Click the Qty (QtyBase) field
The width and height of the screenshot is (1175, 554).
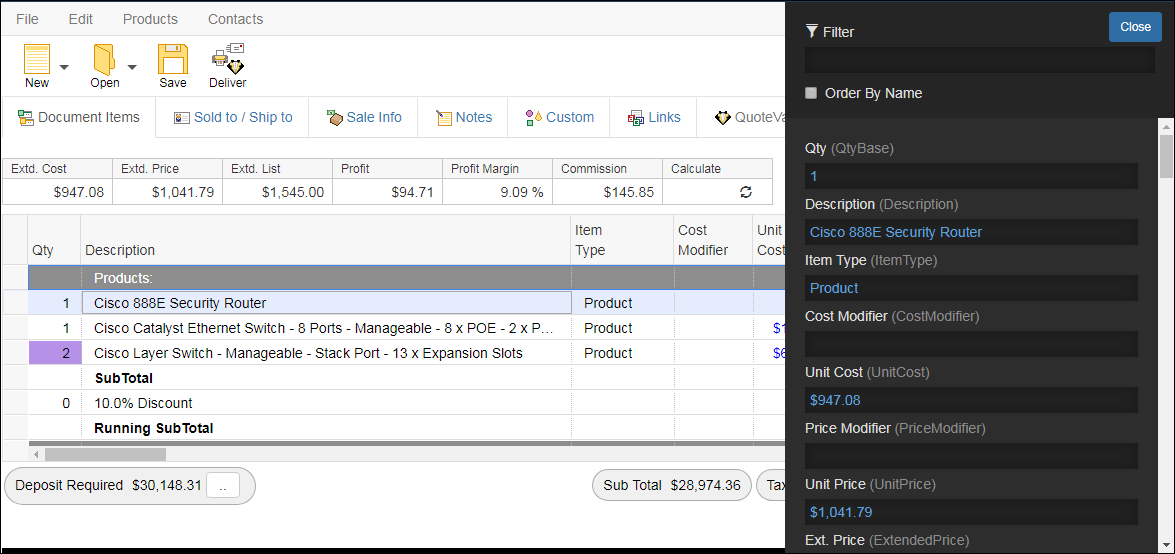(971, 176)
